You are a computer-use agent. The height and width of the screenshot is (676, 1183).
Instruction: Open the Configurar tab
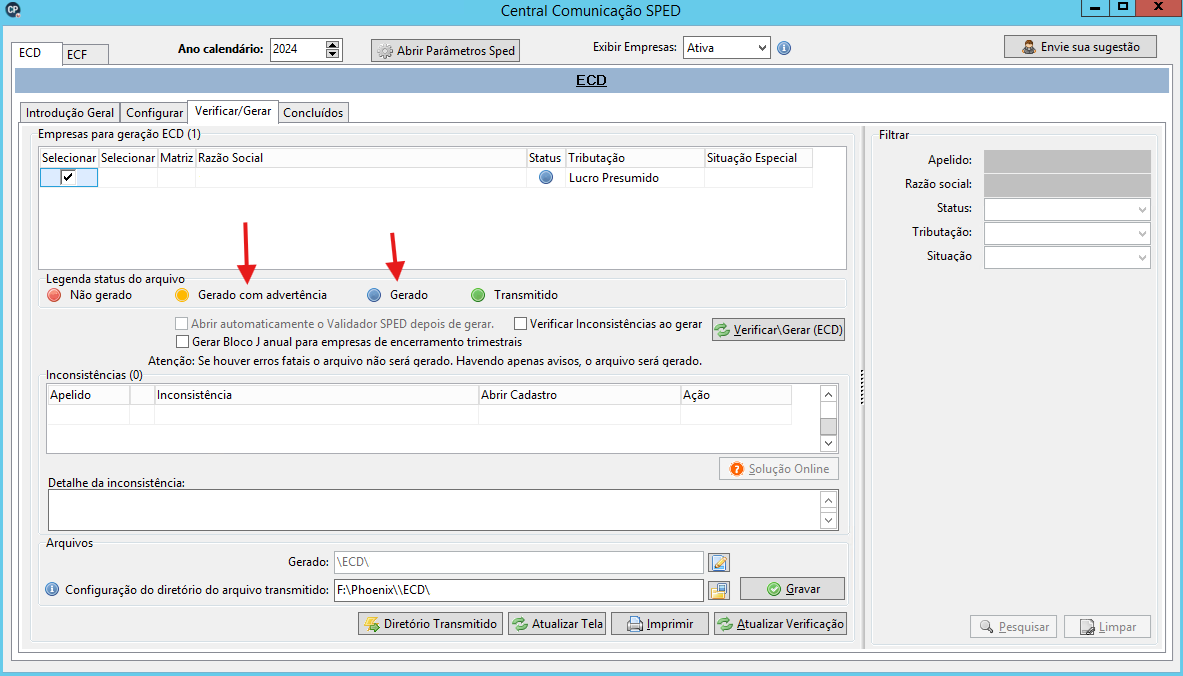(154, 112)
